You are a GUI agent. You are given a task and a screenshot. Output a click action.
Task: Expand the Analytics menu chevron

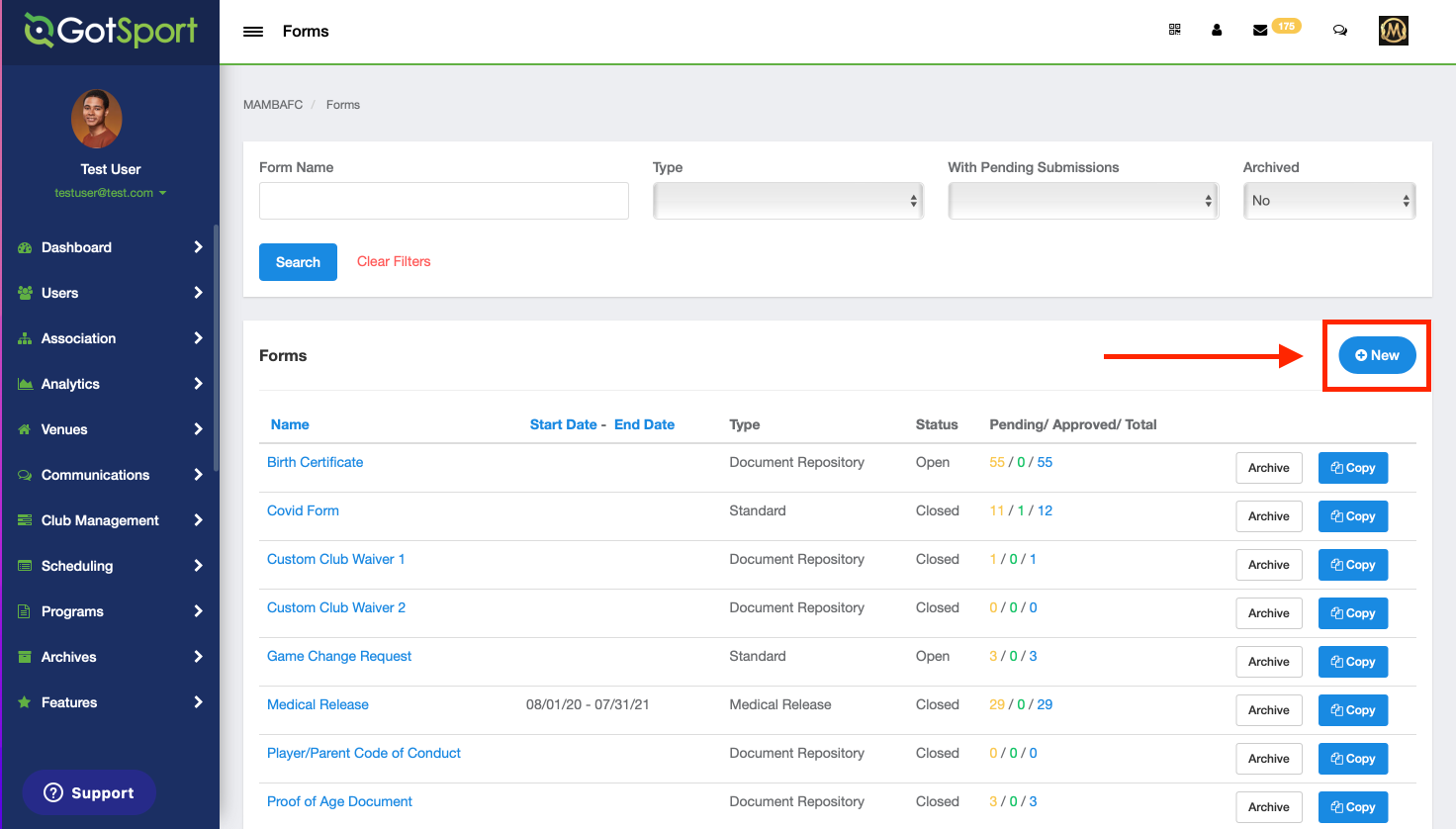(198, 384)
